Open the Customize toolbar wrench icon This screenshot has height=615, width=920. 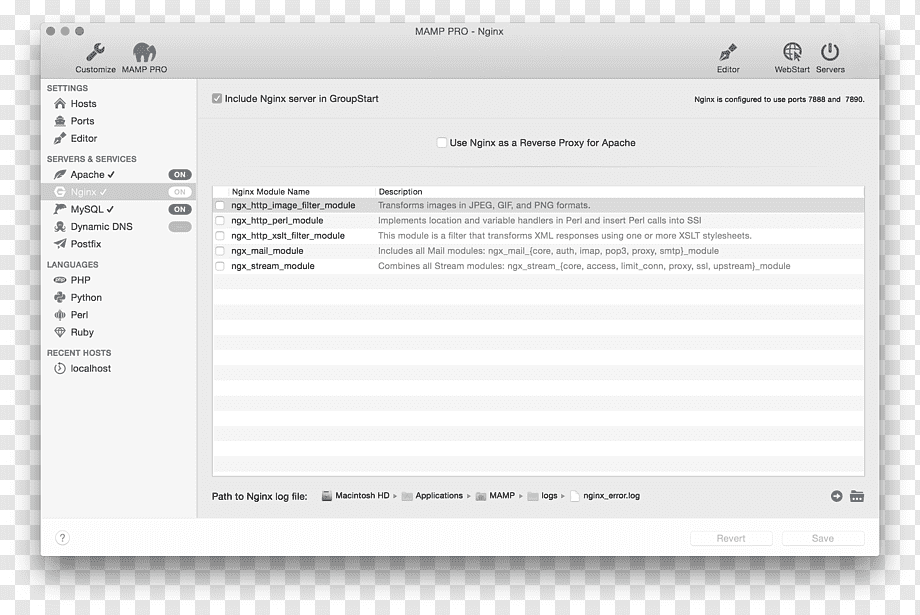click(x=95, y=52)
